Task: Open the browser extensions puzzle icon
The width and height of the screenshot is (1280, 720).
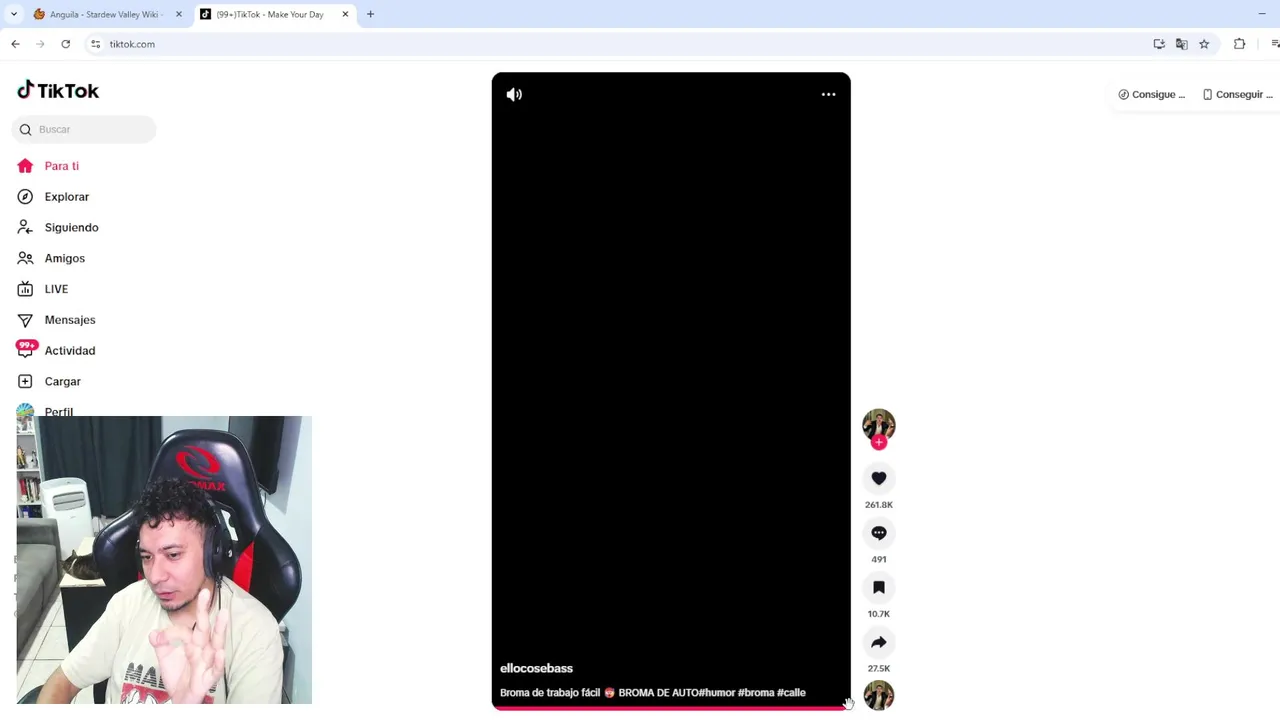Action: [1240, 44]
